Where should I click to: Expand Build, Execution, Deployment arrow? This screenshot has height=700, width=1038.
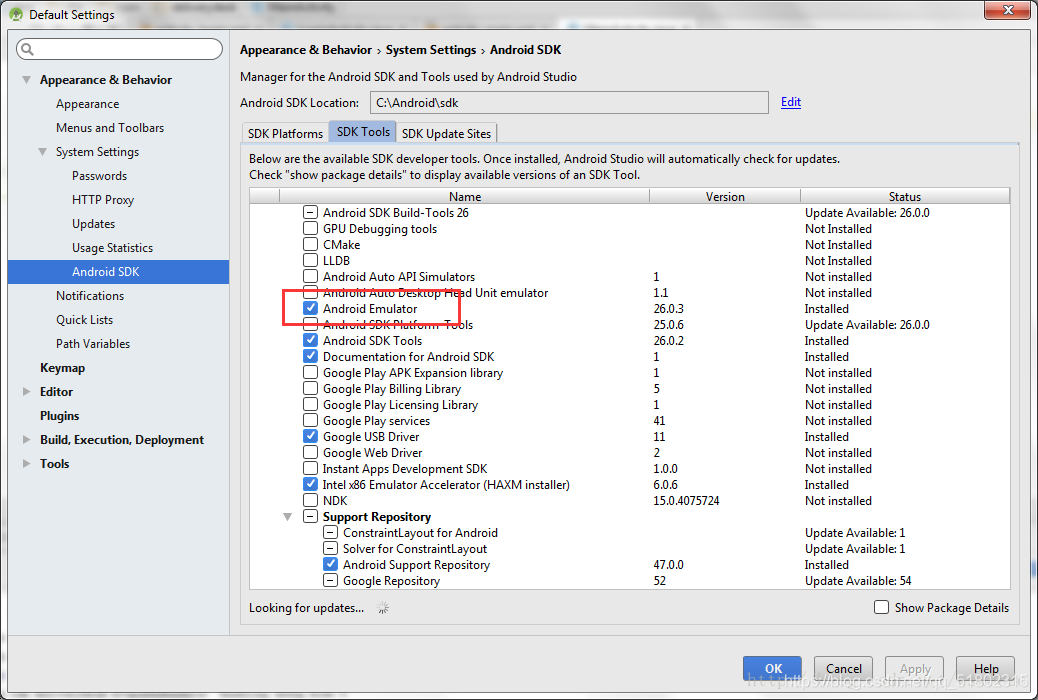point(26,440)
